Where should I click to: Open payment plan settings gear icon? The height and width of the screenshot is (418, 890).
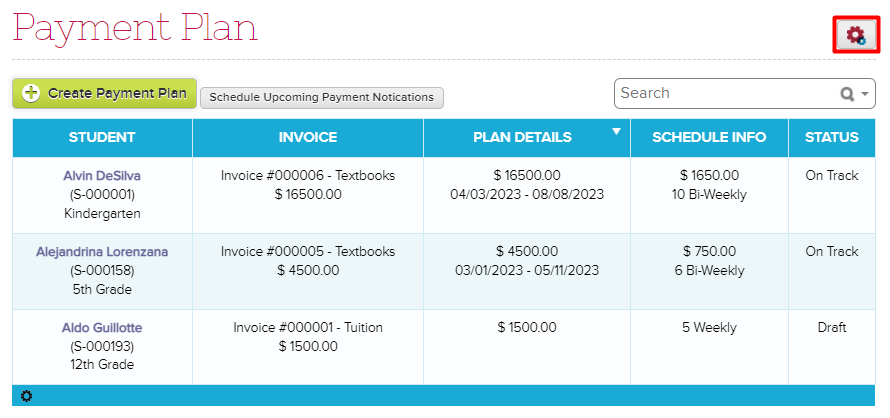857,35
